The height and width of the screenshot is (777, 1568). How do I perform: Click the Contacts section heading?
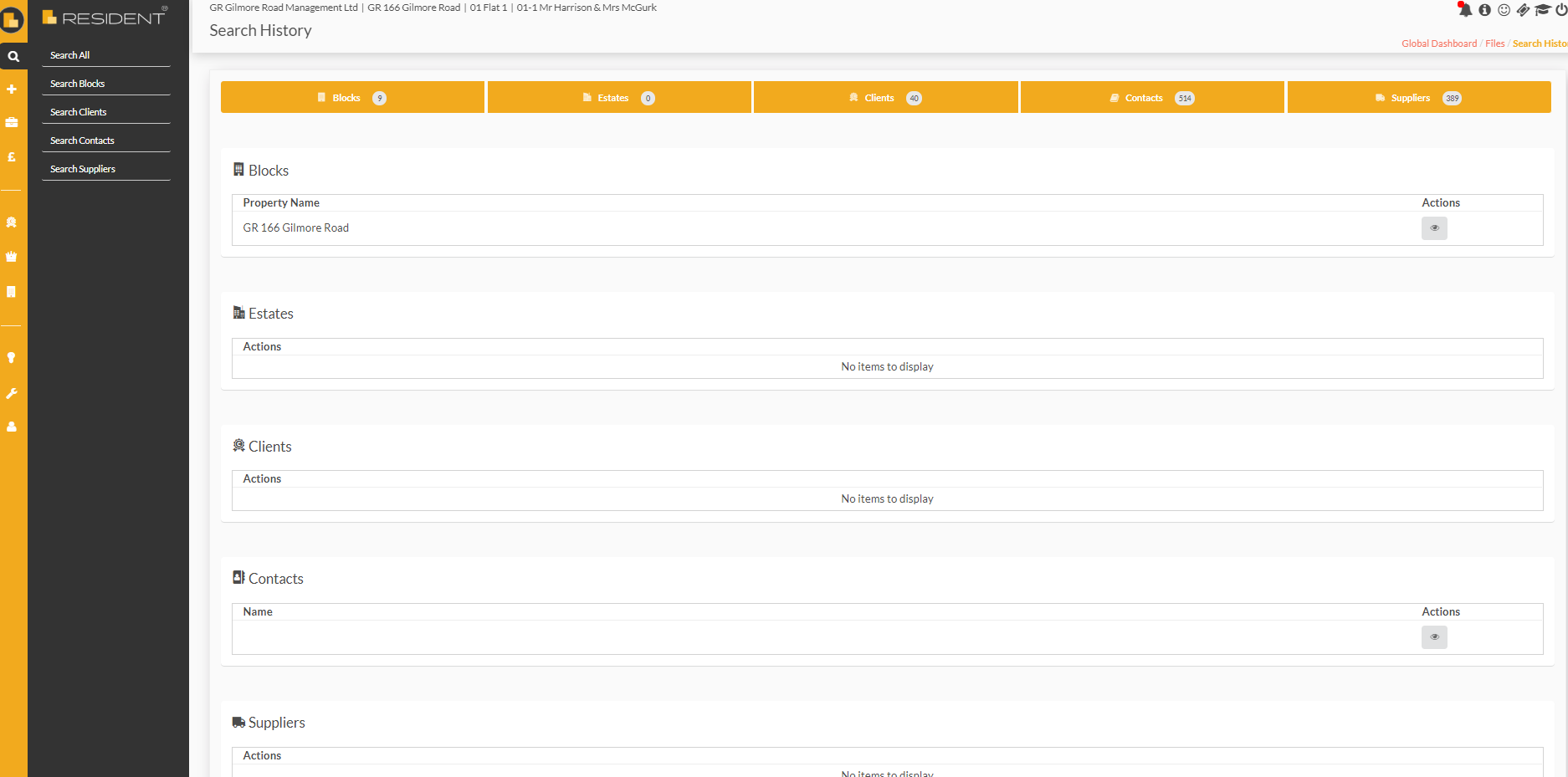pyautogui.click(x=276, y=579)
